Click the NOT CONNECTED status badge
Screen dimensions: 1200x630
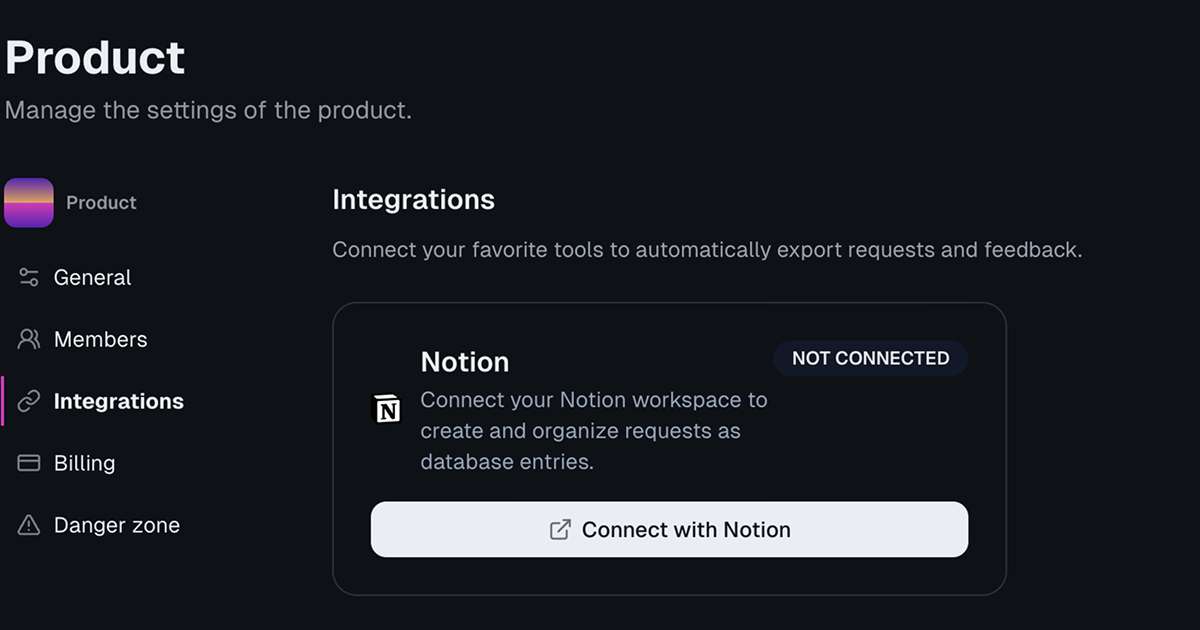point(870,358)
